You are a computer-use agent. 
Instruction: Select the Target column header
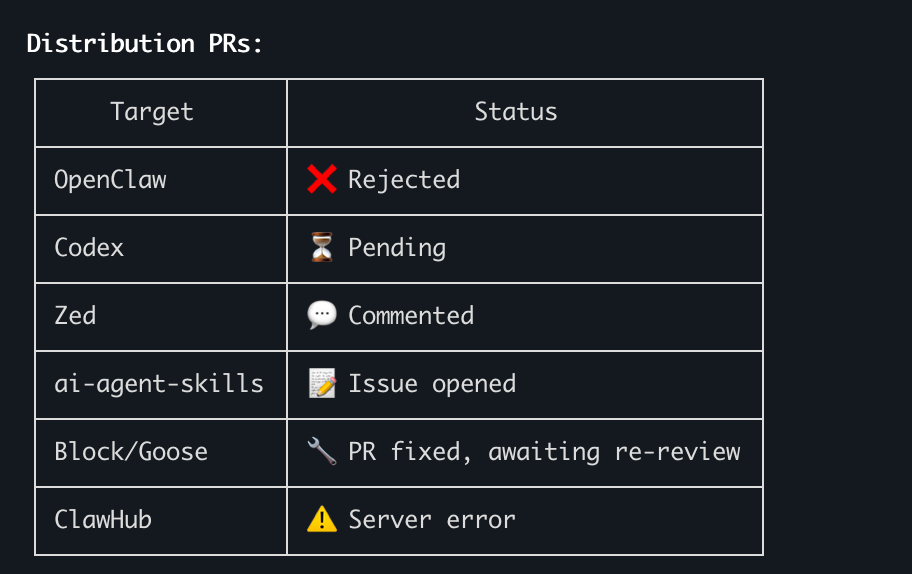(x=152, y=112)
